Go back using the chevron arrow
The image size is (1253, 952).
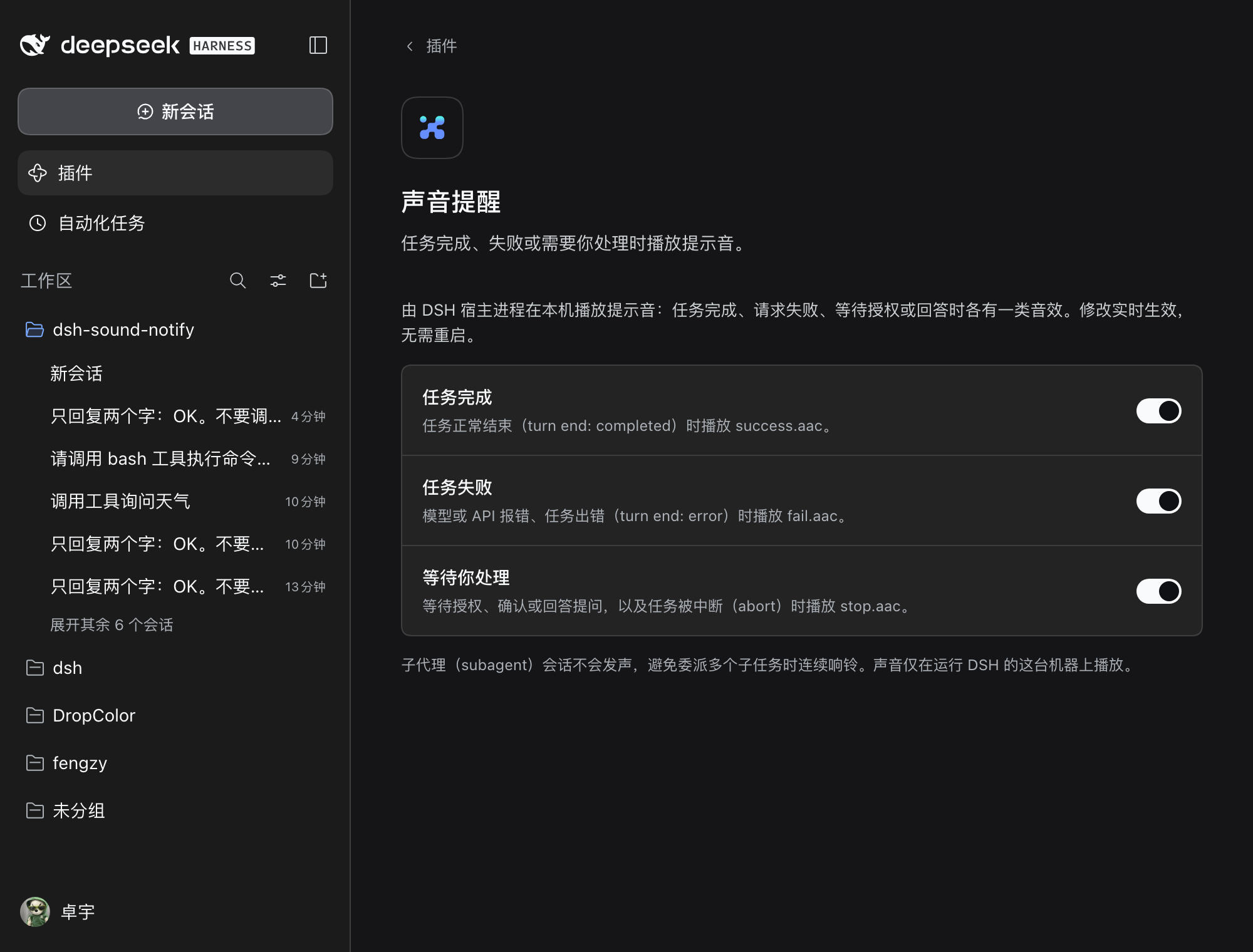[x=410, y=46]
